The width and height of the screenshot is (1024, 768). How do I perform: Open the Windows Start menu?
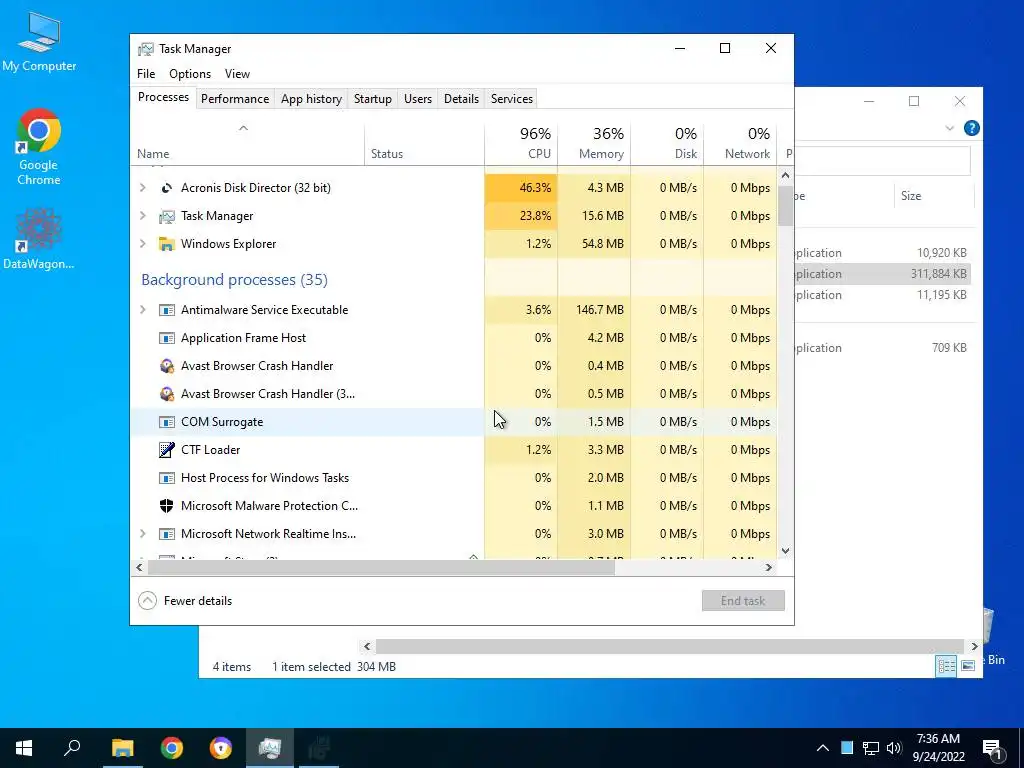pyautogui.click(x=24, y=748)
